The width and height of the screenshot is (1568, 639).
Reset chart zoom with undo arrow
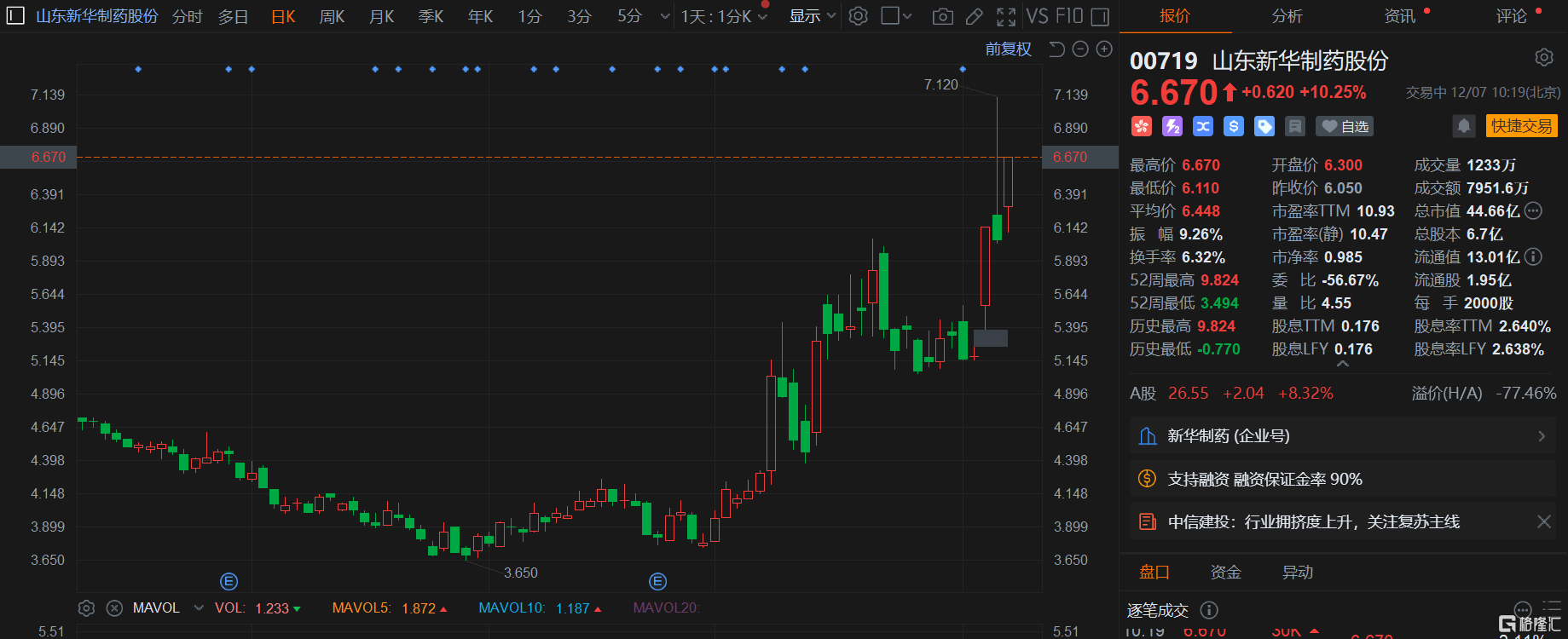tap(1056, 49)
